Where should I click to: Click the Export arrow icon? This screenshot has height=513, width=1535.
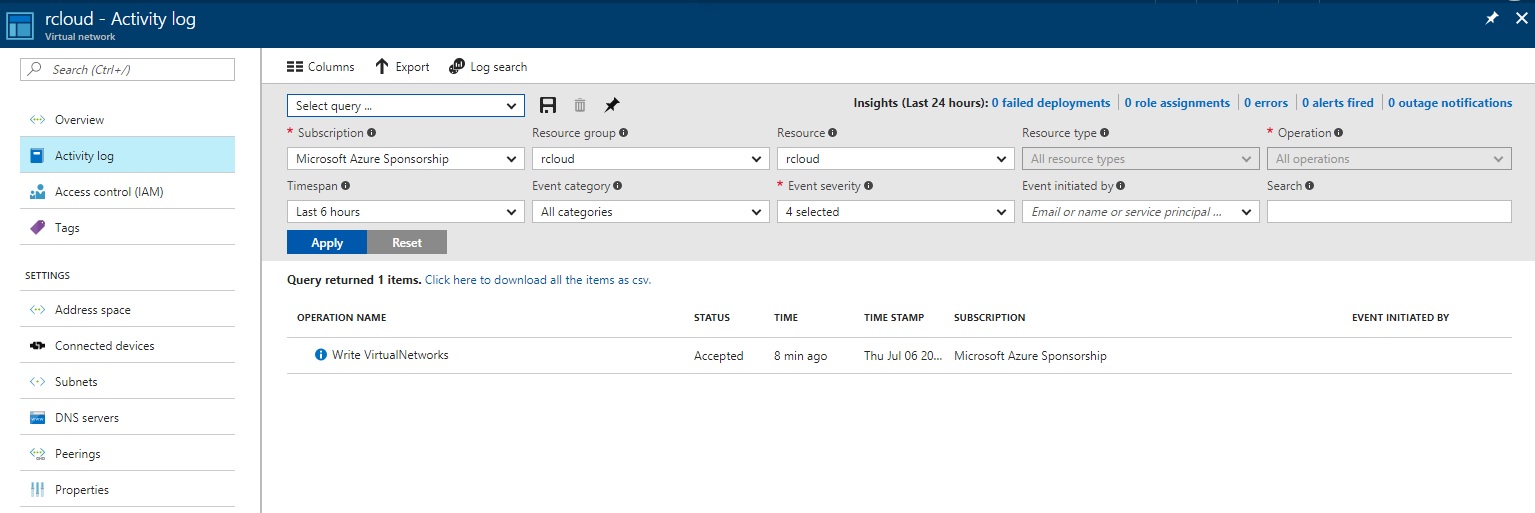click(x=381, y=67)
